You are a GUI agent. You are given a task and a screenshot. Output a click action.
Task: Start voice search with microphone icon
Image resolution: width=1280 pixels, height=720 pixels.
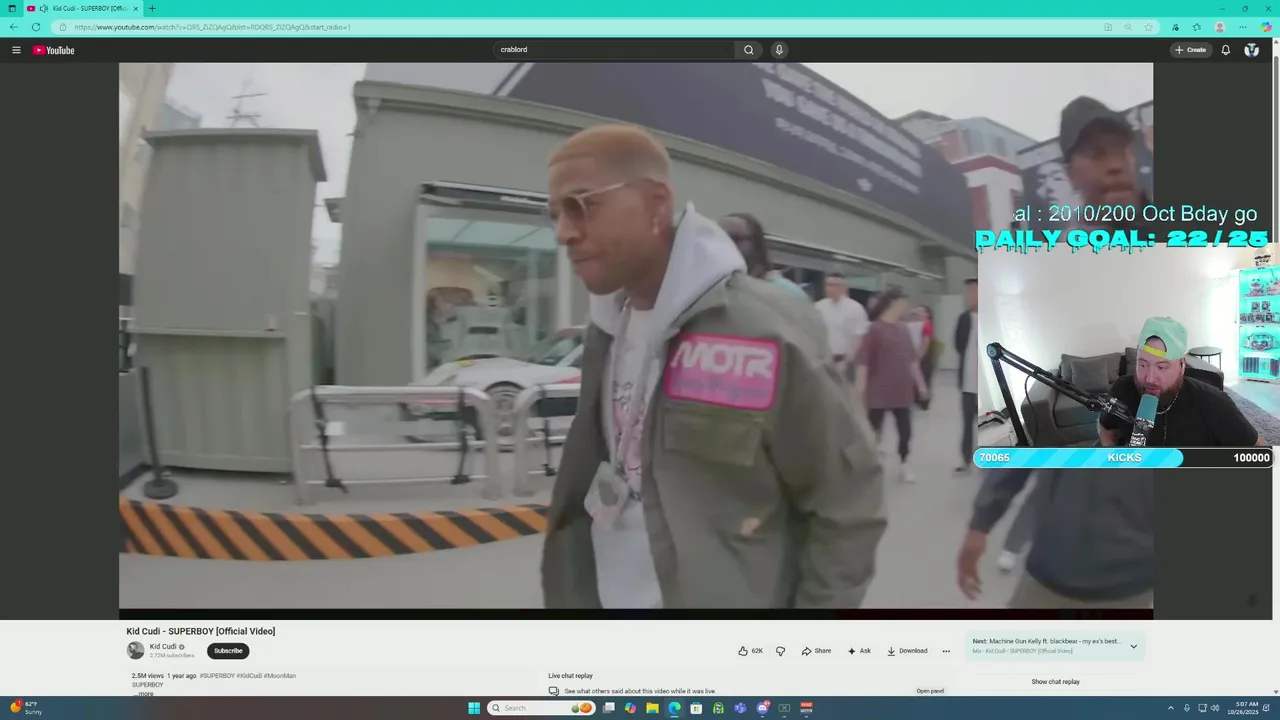click(x=779, y=50)
